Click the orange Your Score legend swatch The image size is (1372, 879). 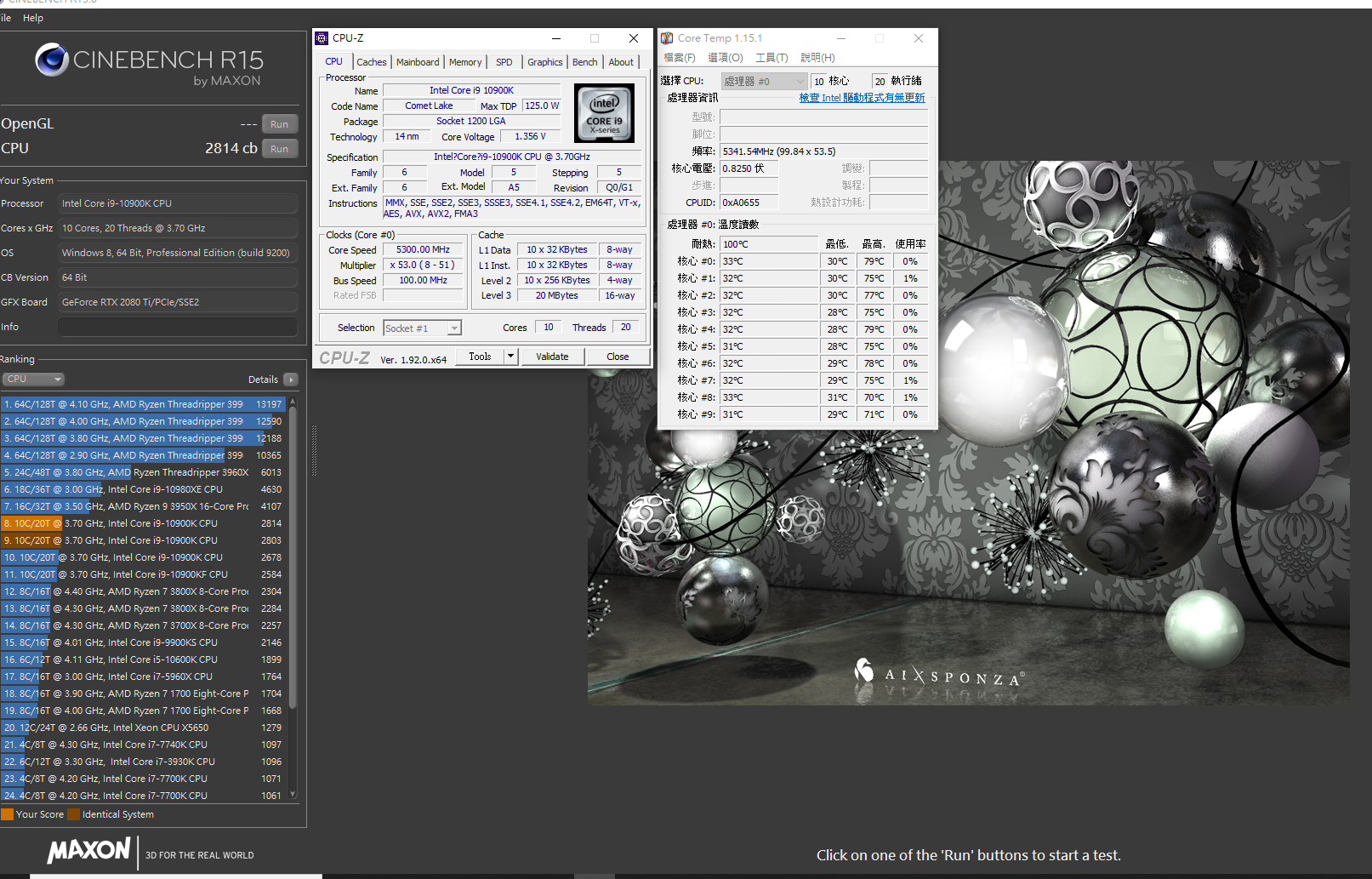tap(7, 814)
